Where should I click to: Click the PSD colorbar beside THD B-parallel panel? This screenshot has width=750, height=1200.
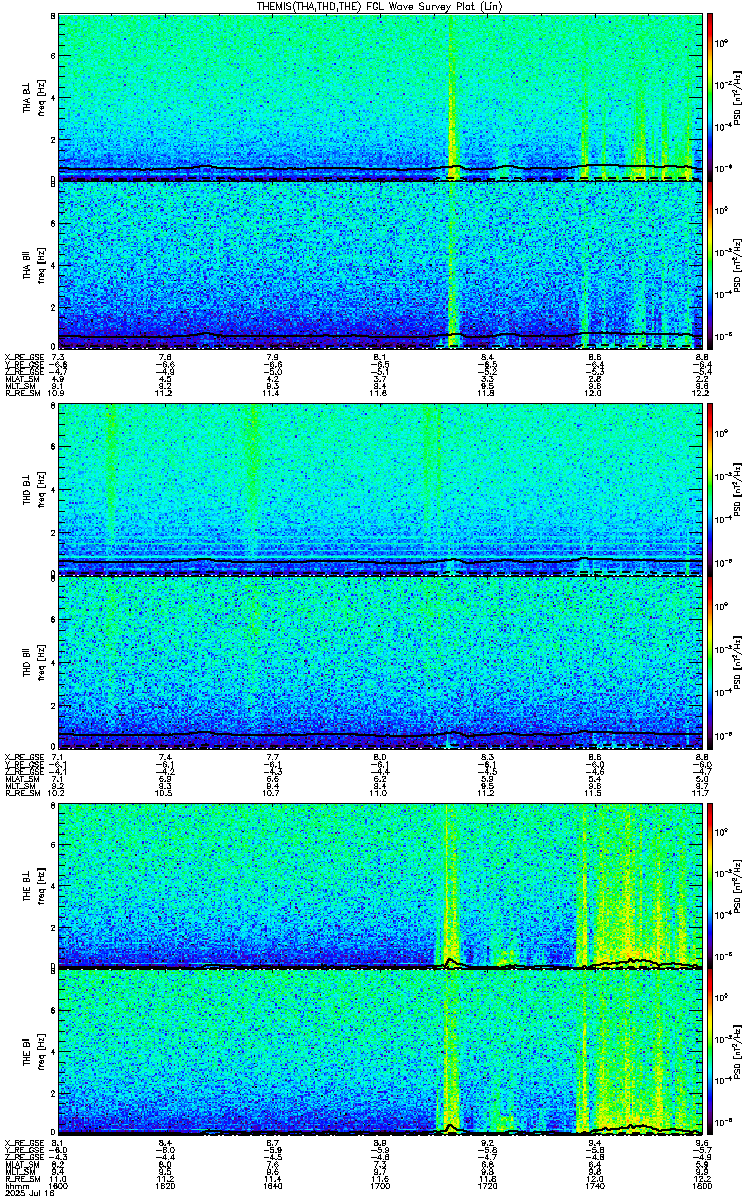[x=710, y=661]
